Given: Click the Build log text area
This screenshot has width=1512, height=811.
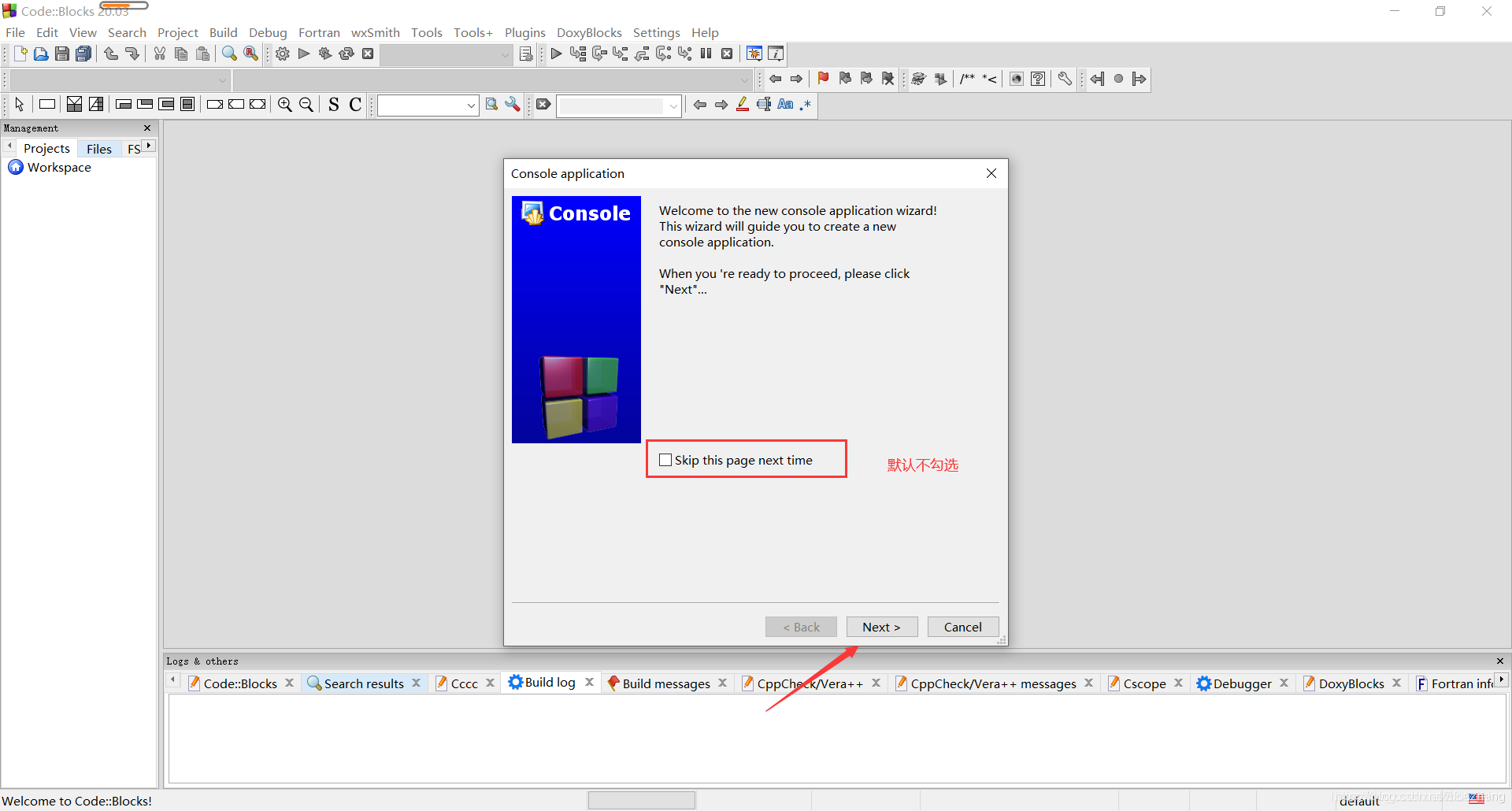Looking at the screenshot, I should coord(837,739).
